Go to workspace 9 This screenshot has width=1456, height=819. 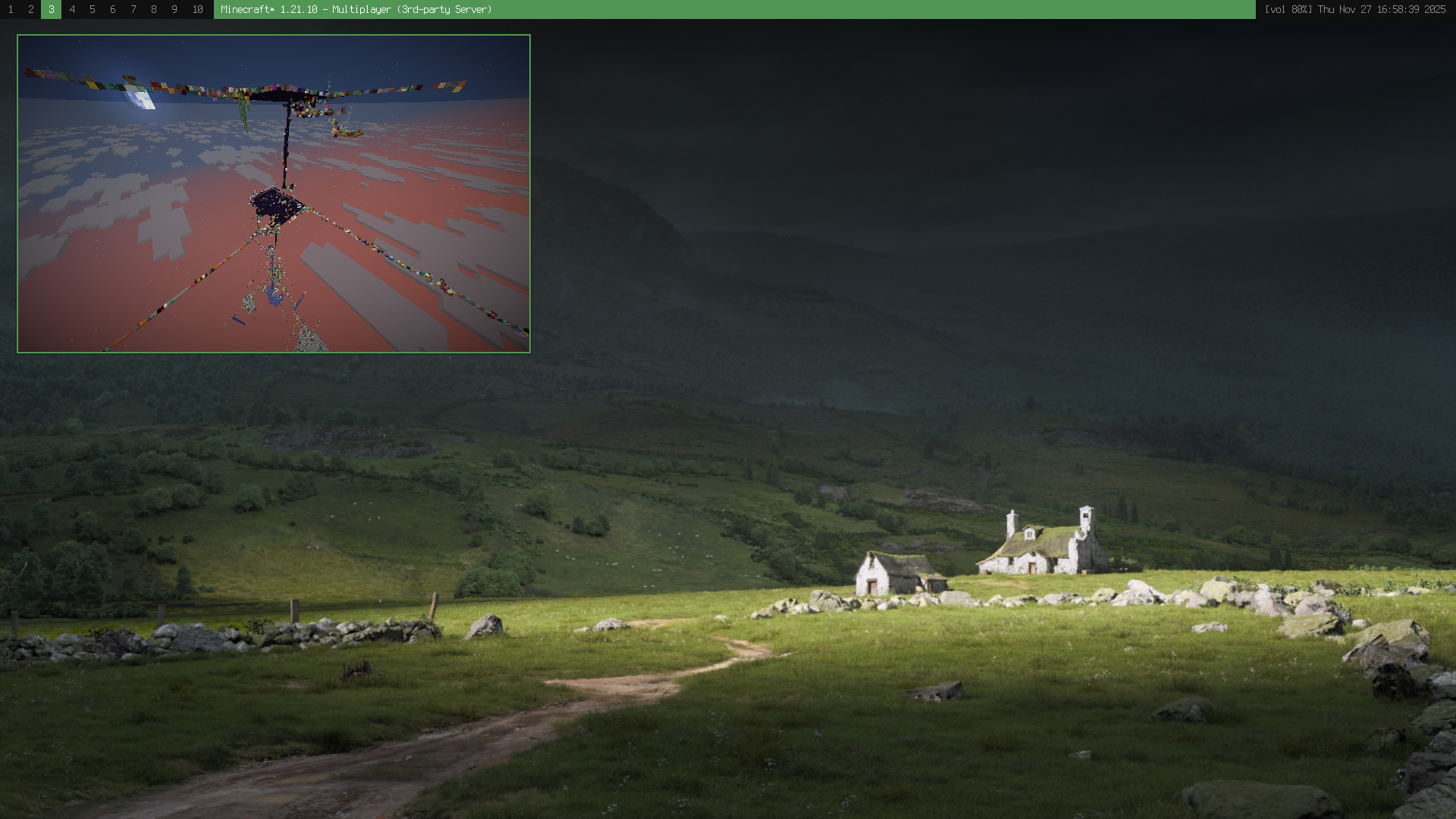(174, 9)
